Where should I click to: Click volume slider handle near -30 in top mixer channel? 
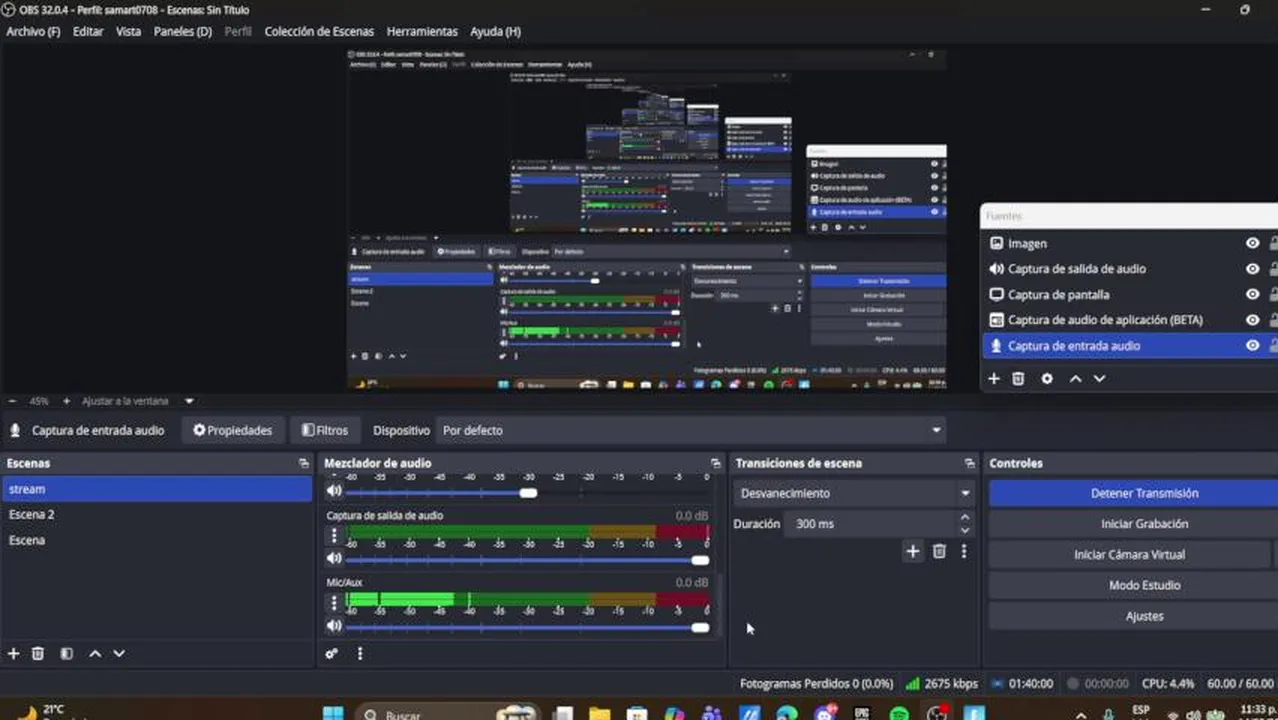[x=528, y=492]
